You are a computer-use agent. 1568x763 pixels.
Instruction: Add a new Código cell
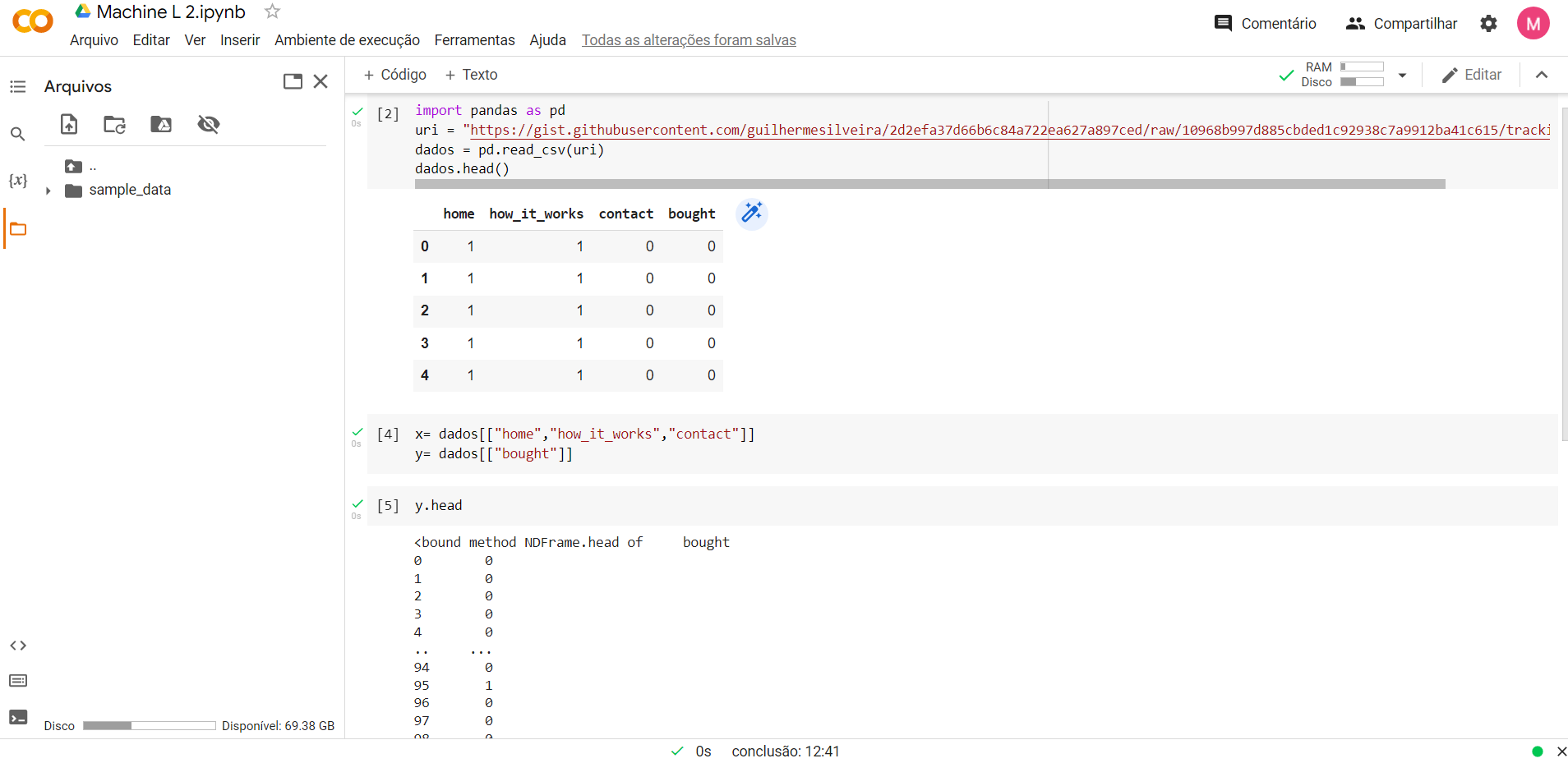(x=394, y=75)
